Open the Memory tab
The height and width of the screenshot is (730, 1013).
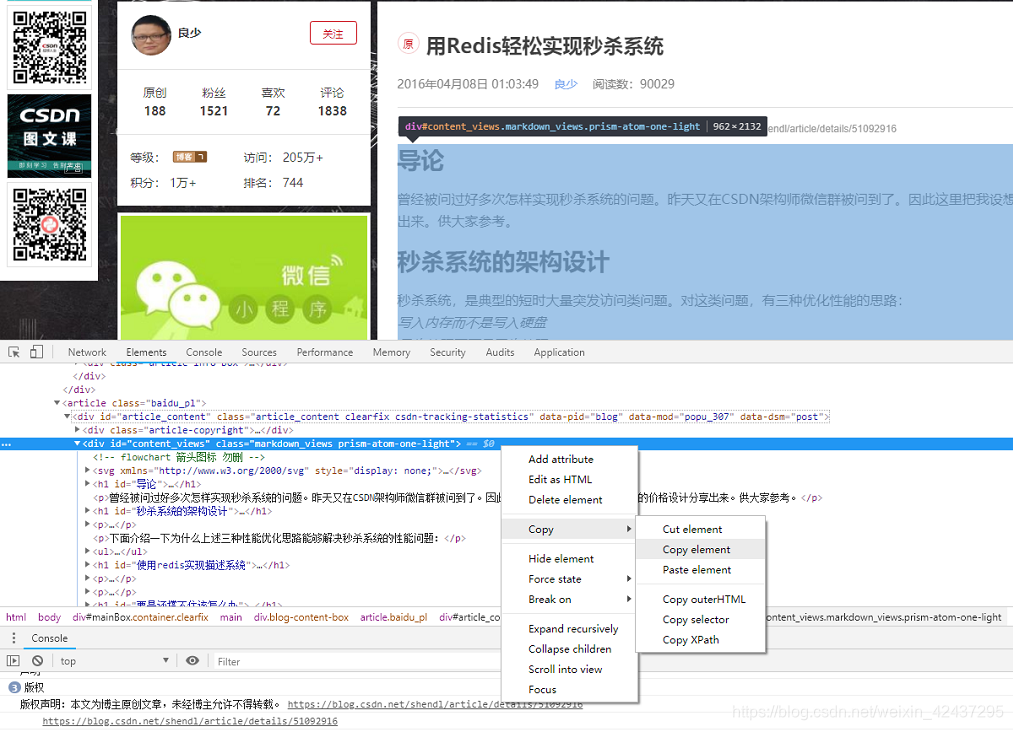point(392,352)
